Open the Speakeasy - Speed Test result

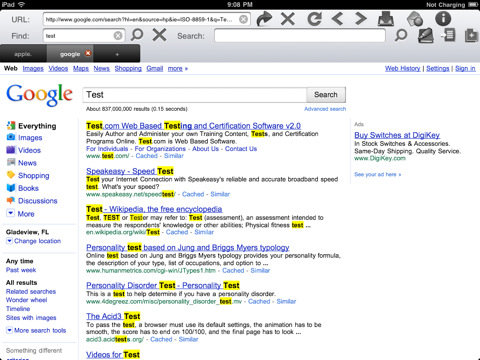[130, 171]
